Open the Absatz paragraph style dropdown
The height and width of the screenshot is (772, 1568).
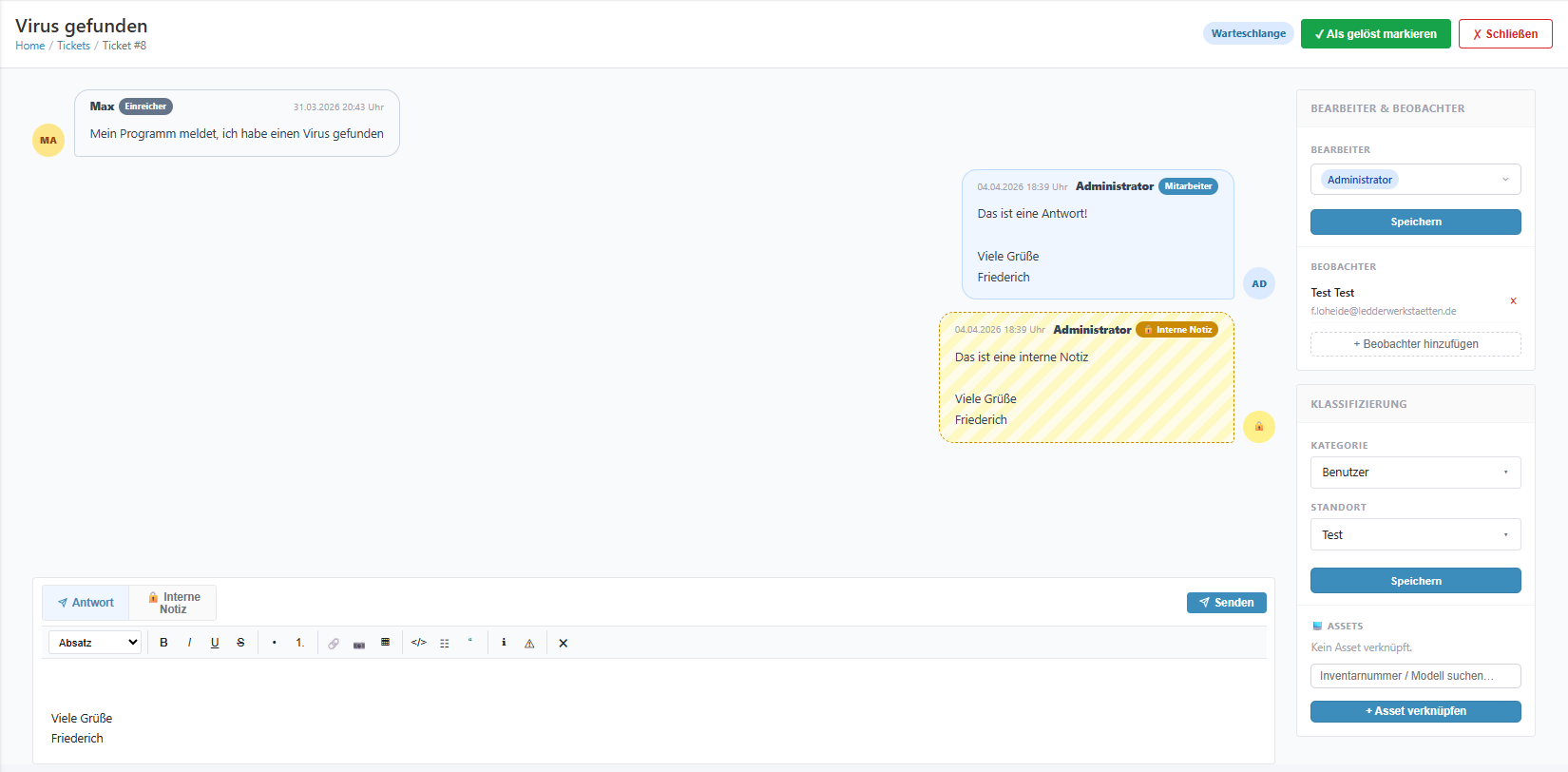[95, 643]
